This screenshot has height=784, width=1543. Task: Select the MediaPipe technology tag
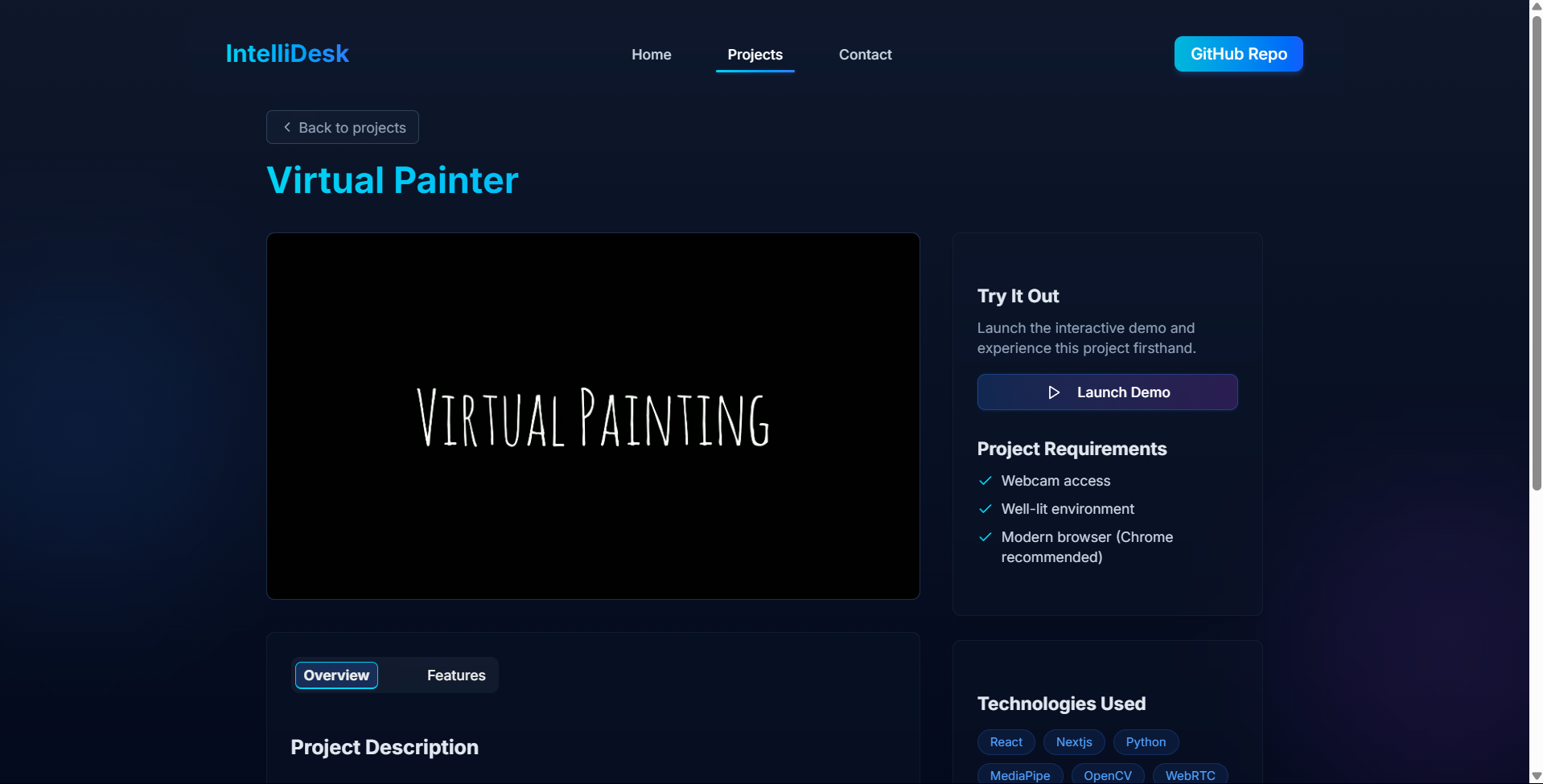tap(1020, 775)
